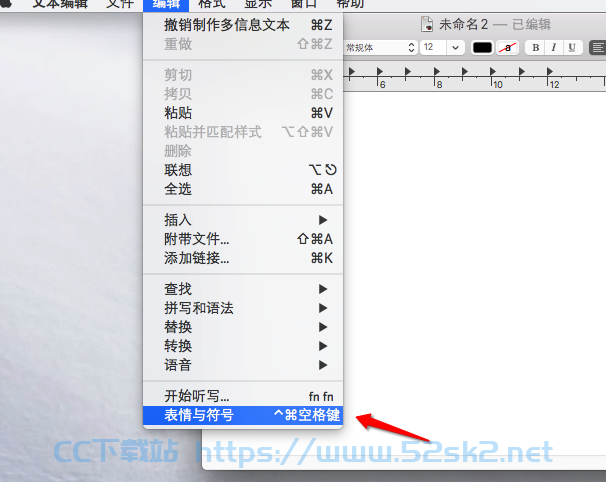
Task: Click the tab stop above ruler mark 6
Action: click(380, 71)
